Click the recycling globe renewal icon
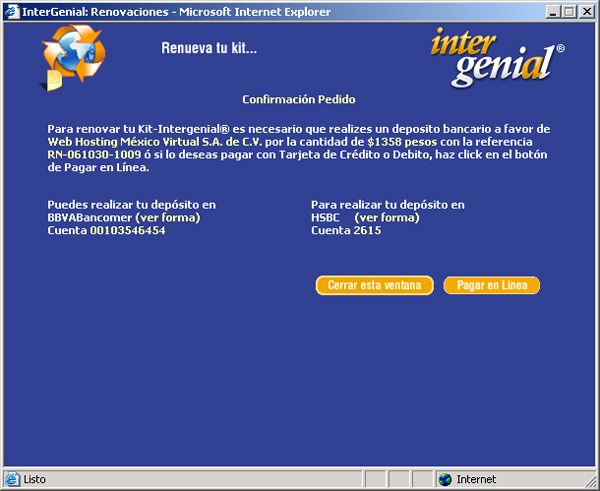 coord(73,57)
